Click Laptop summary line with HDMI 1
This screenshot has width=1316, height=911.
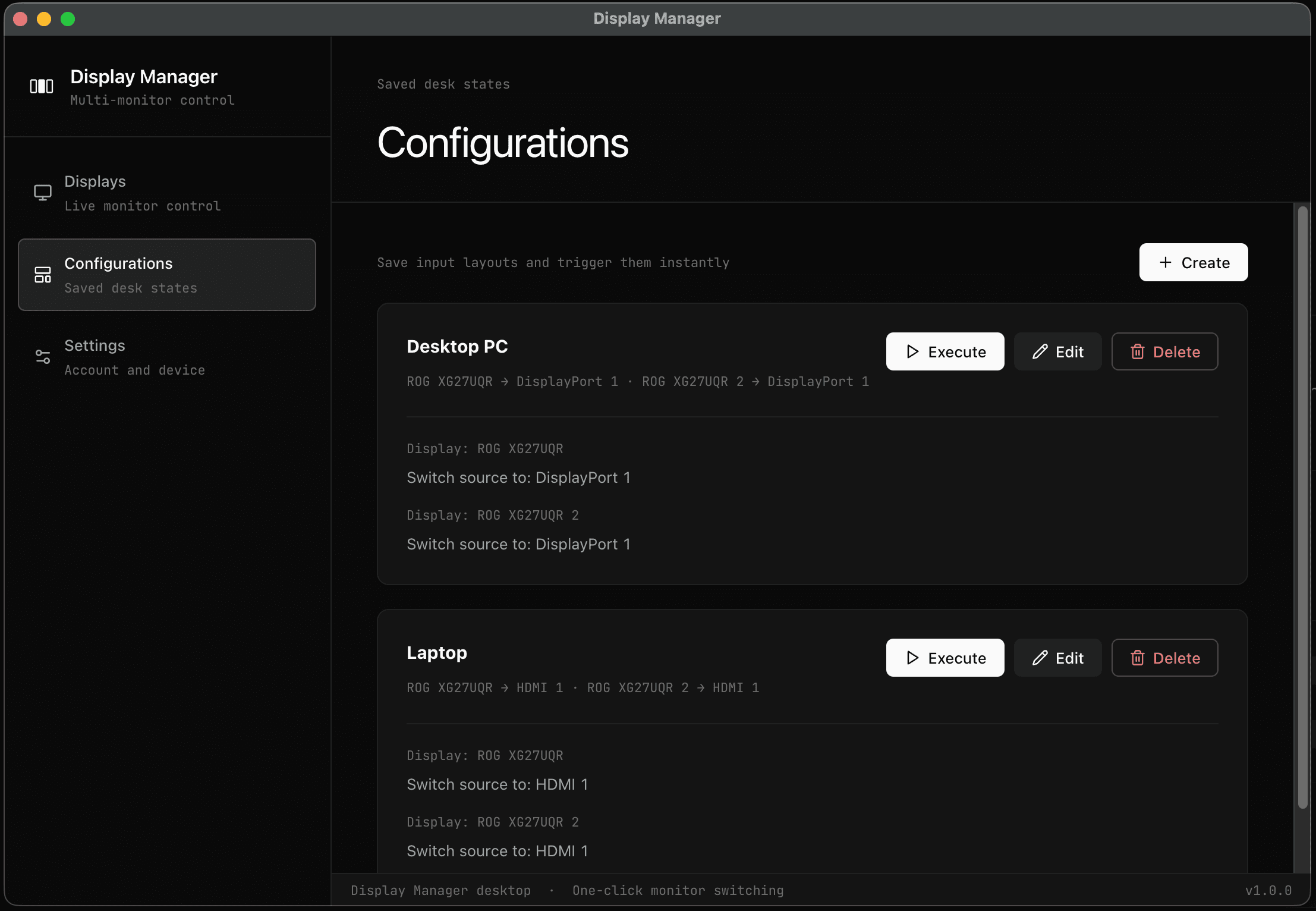click(583, 688)
